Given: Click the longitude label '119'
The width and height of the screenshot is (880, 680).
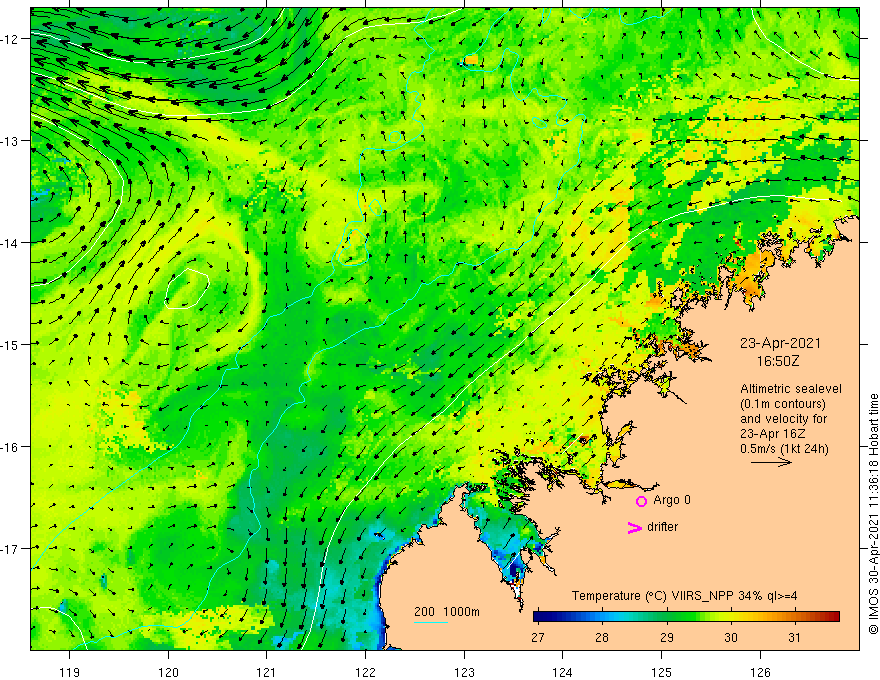Looking at the screenshot, I should tap(70, 672).
